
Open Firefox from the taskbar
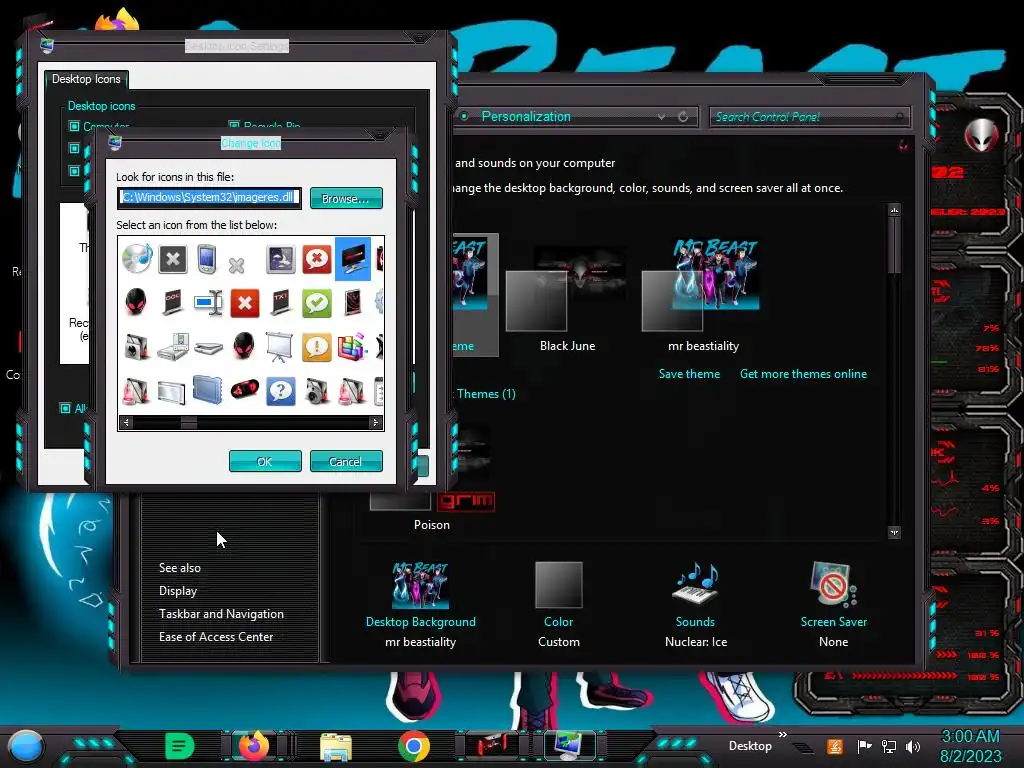point(253,745)
